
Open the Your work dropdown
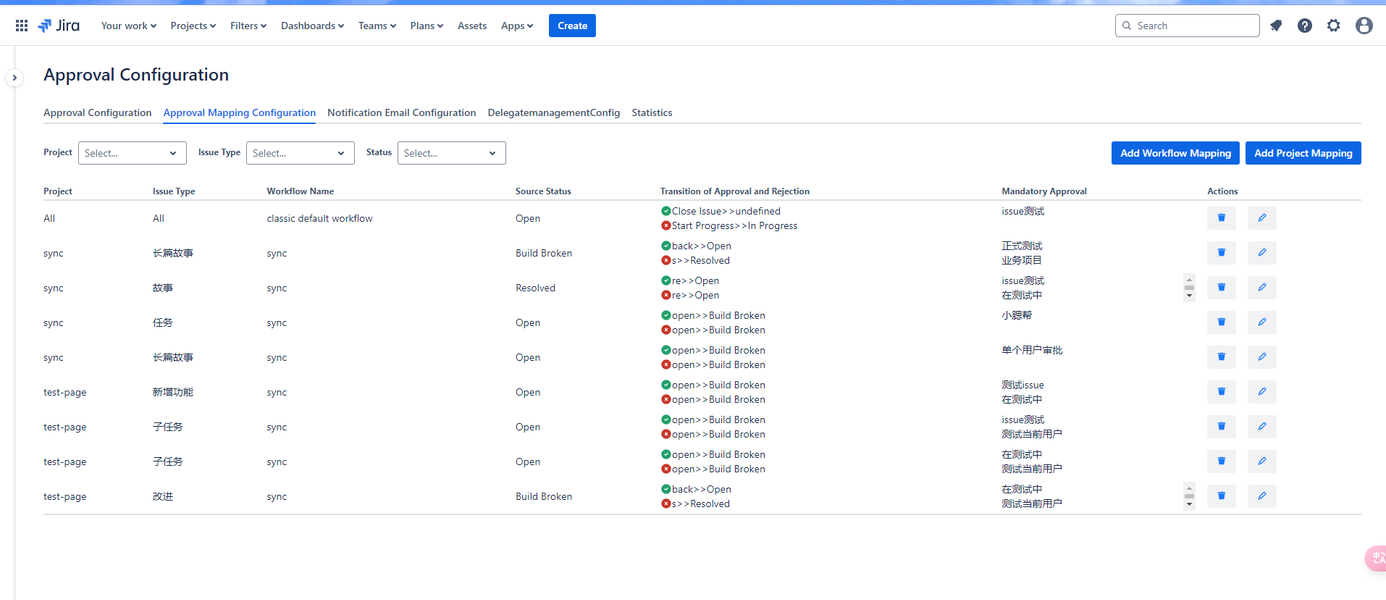(x=128, y=26)
